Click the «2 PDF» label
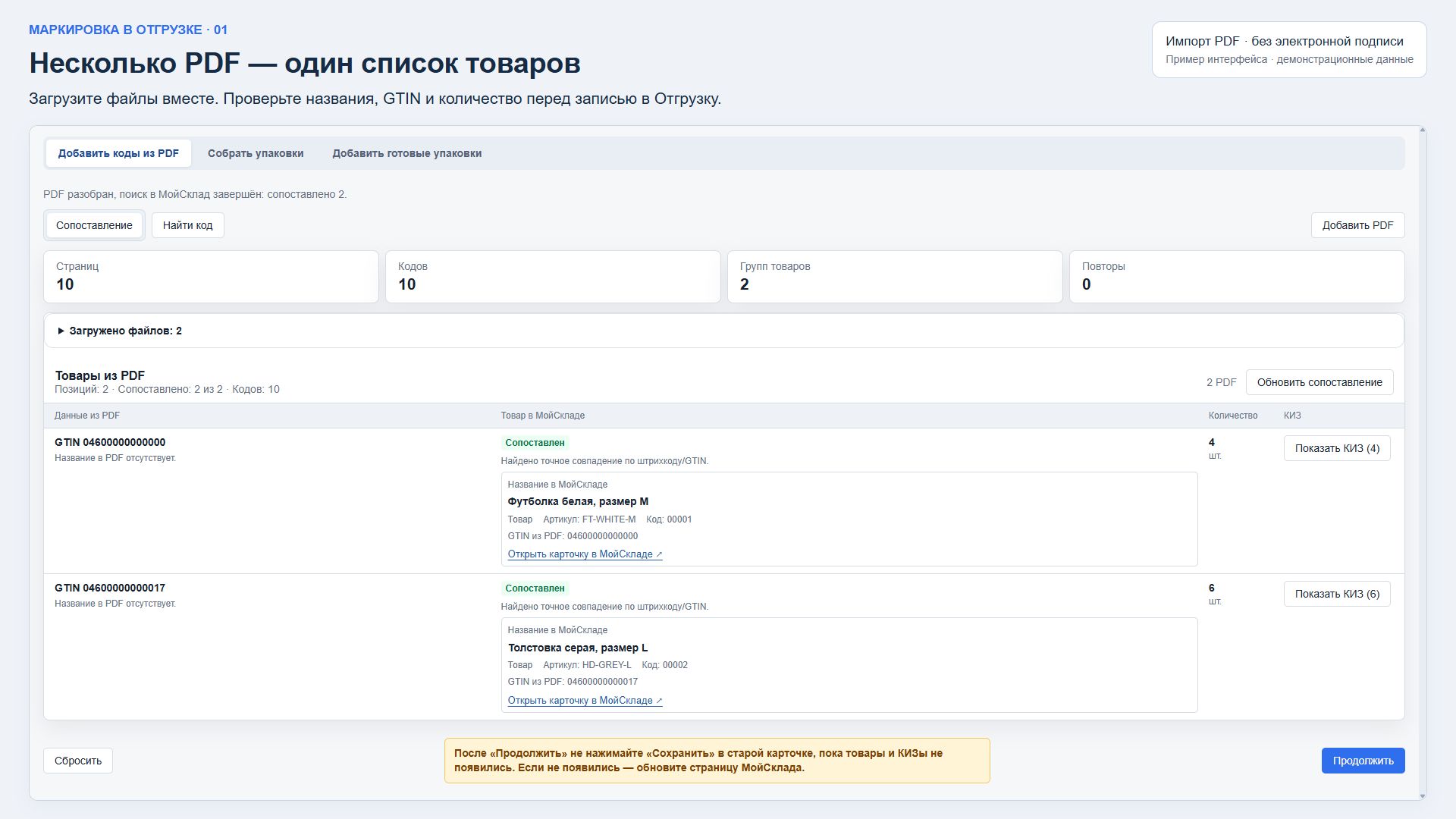The width and height of the screenshot is (1456, 819). [x=1221, y=382]
